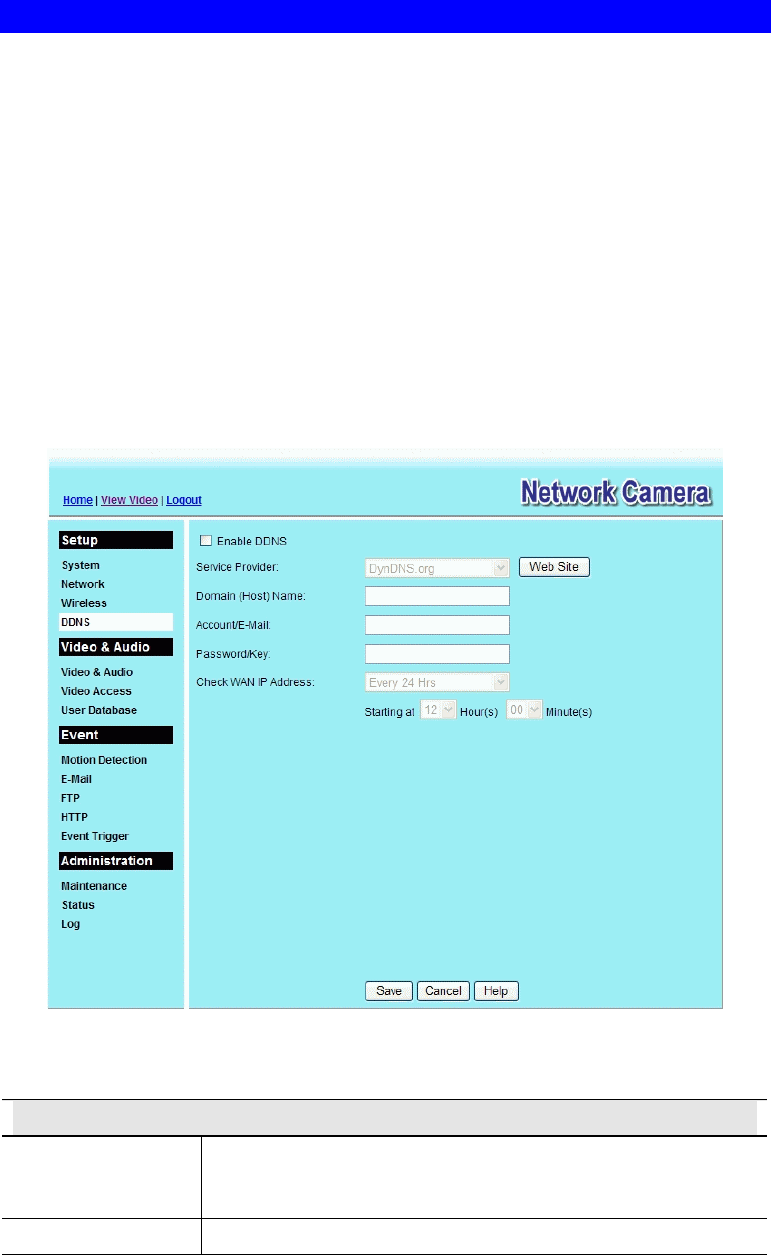Click the Network Camera logo
Screen dimensions: 771x1255
[616, 493]
